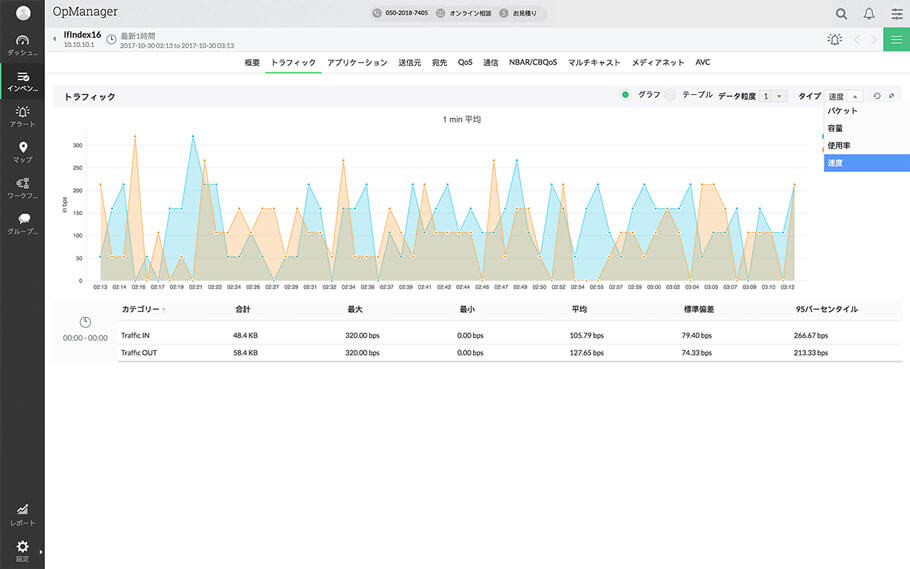Switch to the アプリケーション tab
910x569 pixels.
(357, 62)
